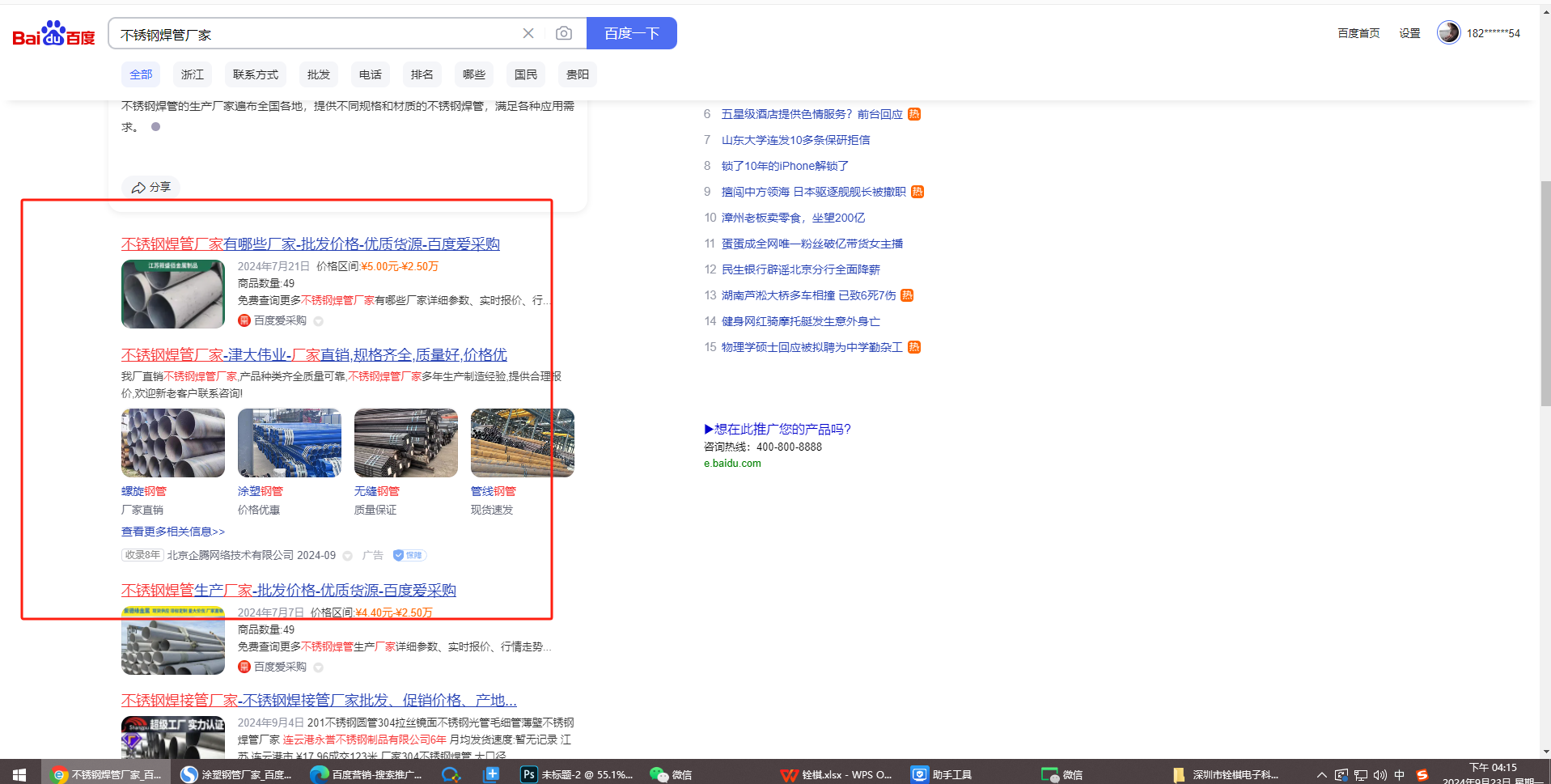The height and width of the screenshot is (784, 1551).
Task: Click the user avatar in header
Action: coord(1448,32)
